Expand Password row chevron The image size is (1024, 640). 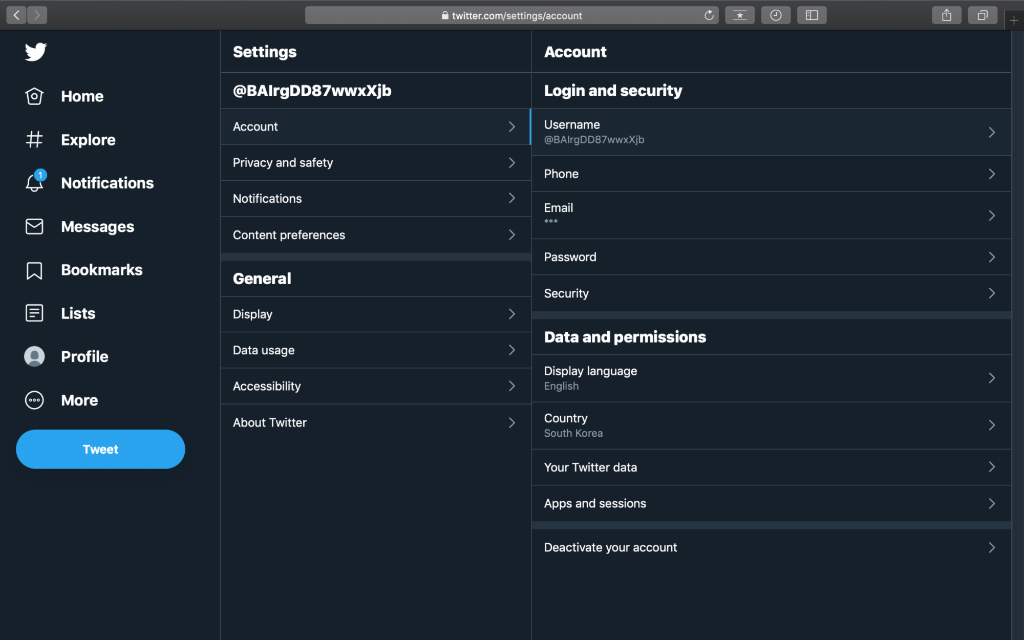(x=991, y=257)
